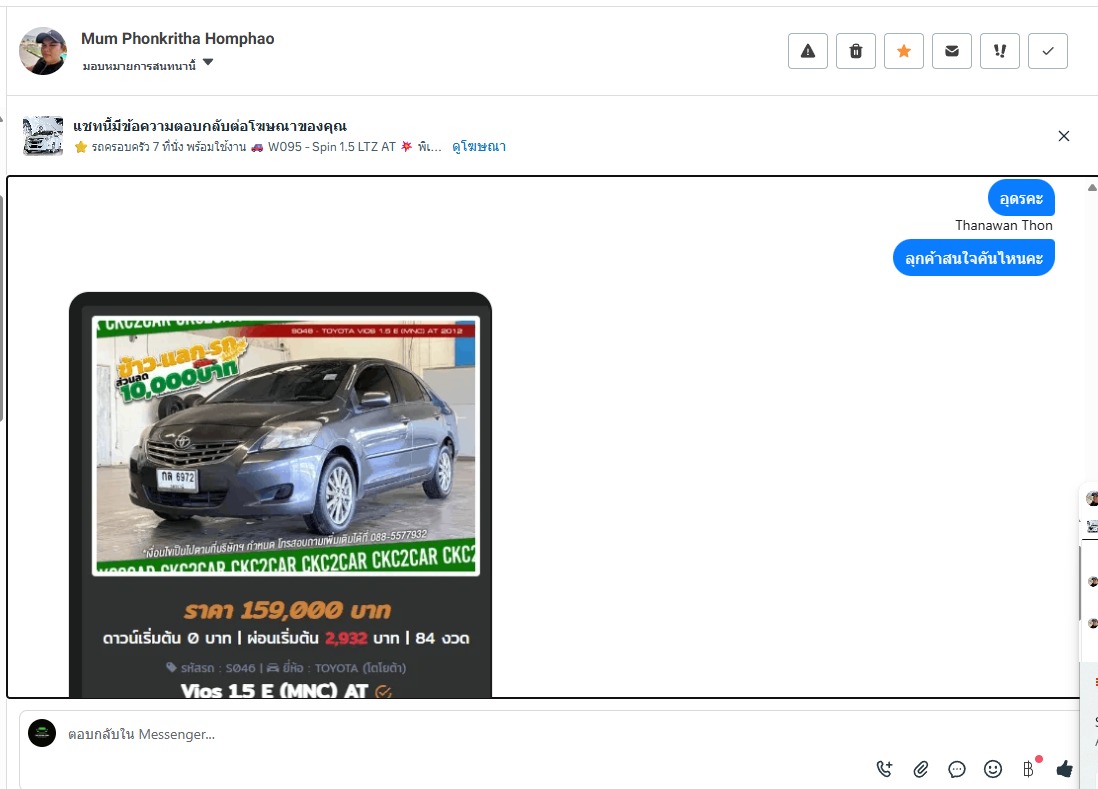Click the Vios 1.5 E (MNC) AT title
This screenshot has width=1098, height=789.
[x=274, y=690]
